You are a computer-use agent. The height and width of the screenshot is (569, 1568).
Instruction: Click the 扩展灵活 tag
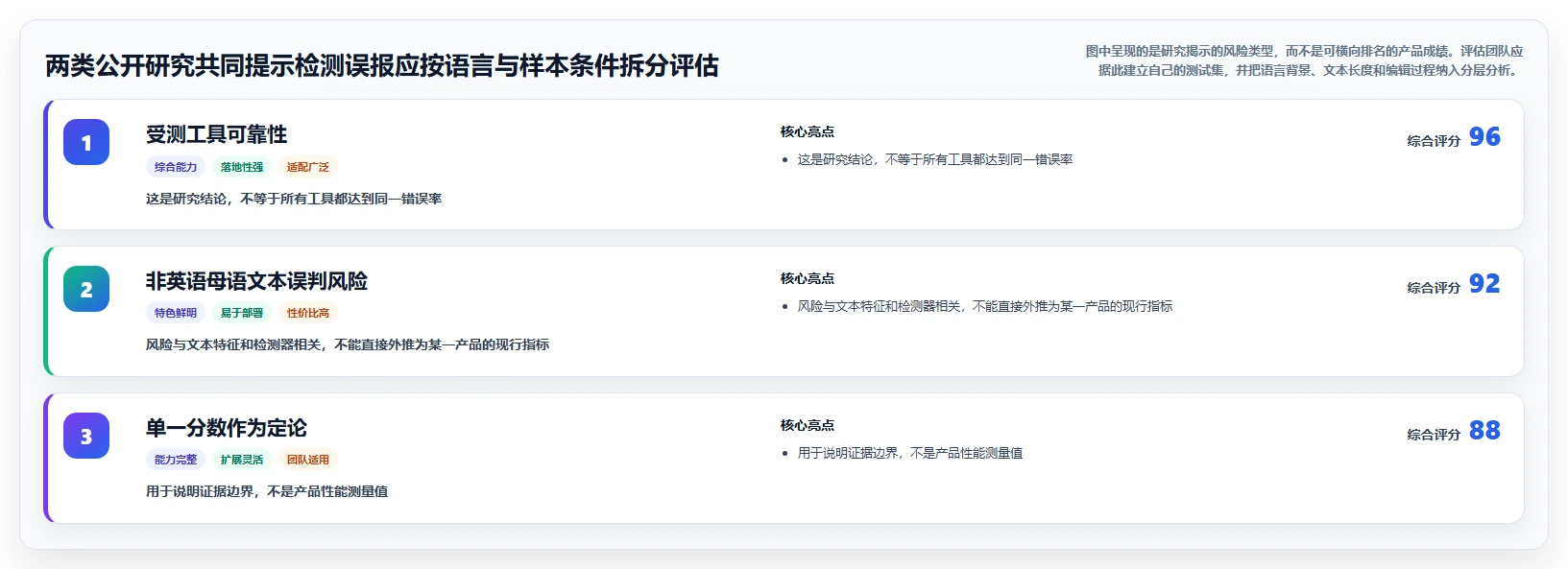click(x=242, y=460)
